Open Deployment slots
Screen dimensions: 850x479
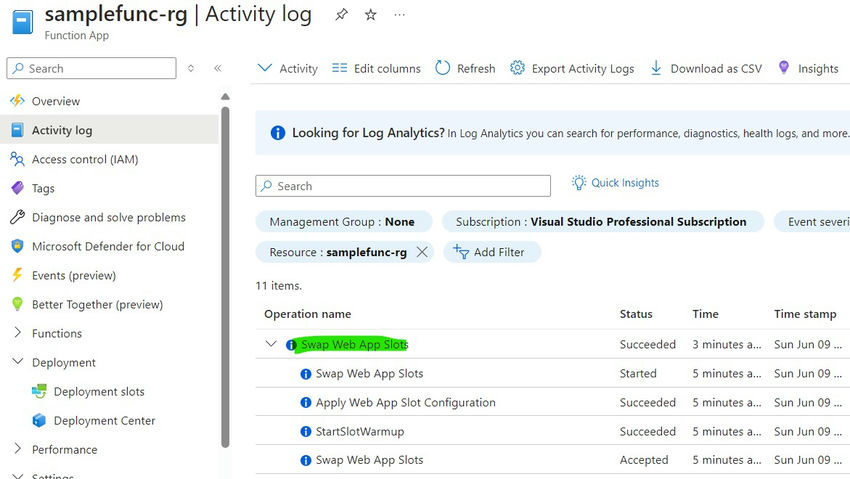[99, 391]
